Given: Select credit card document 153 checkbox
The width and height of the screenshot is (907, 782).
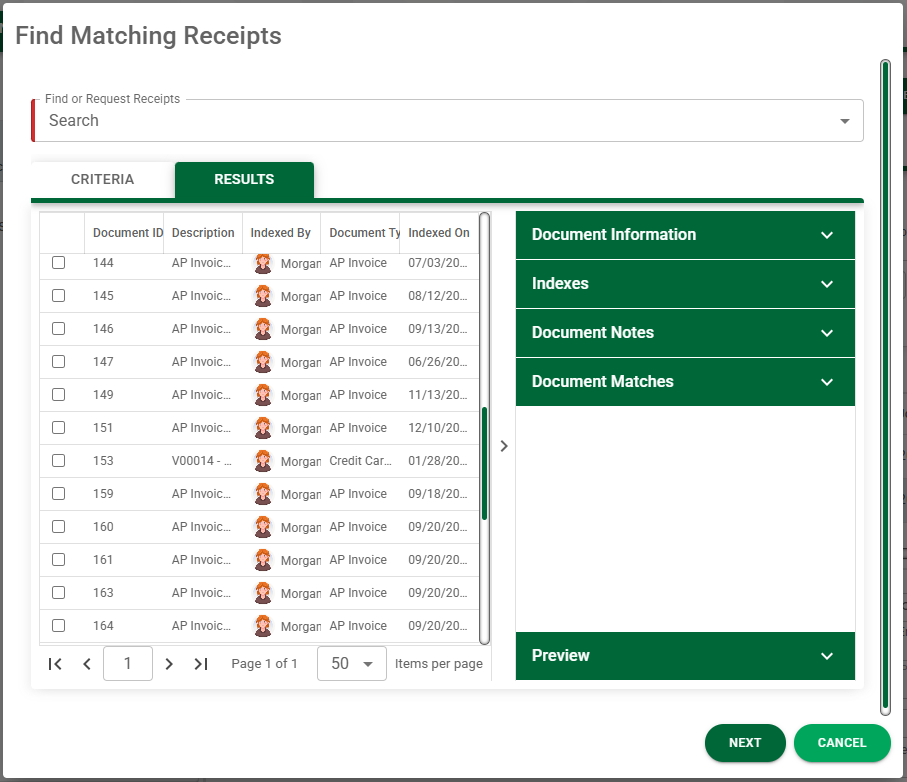Looking at the screenshot, I should pyautogui.click(x=58, y=460).
